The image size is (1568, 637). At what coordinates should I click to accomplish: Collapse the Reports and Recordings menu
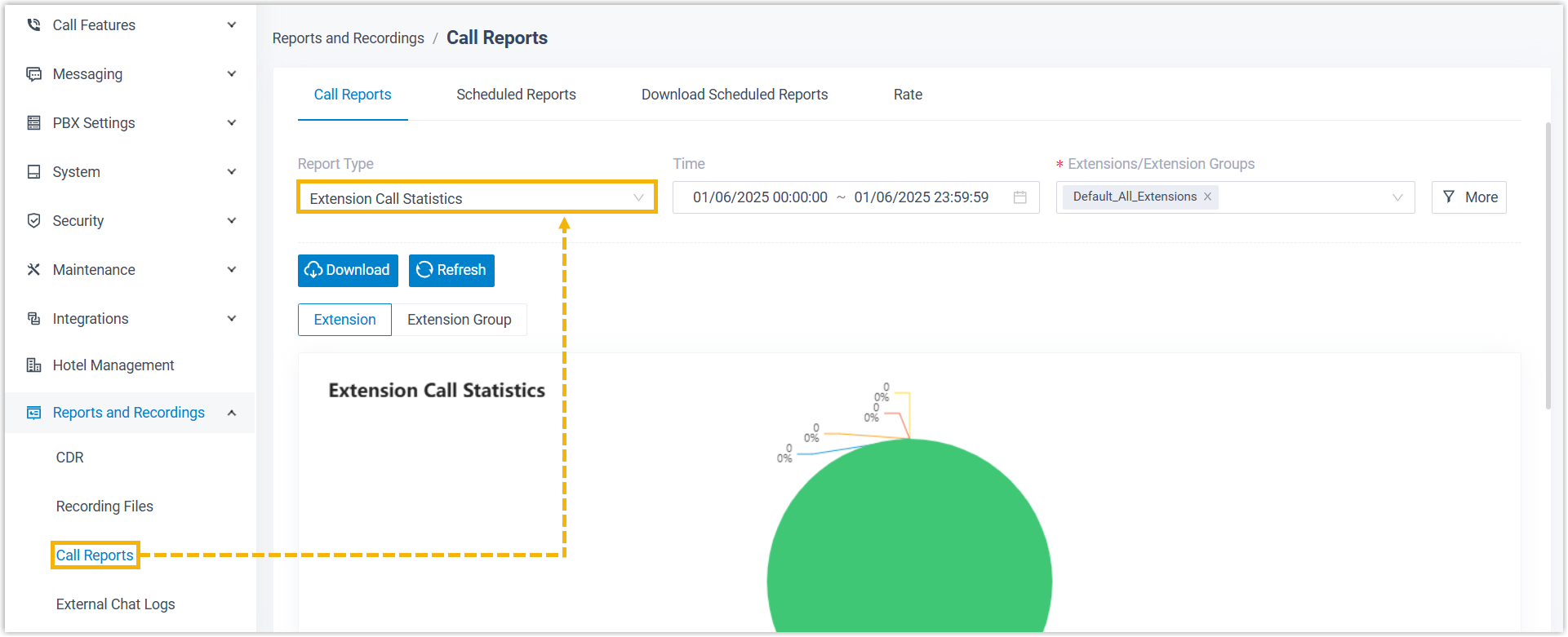point(232,413)
